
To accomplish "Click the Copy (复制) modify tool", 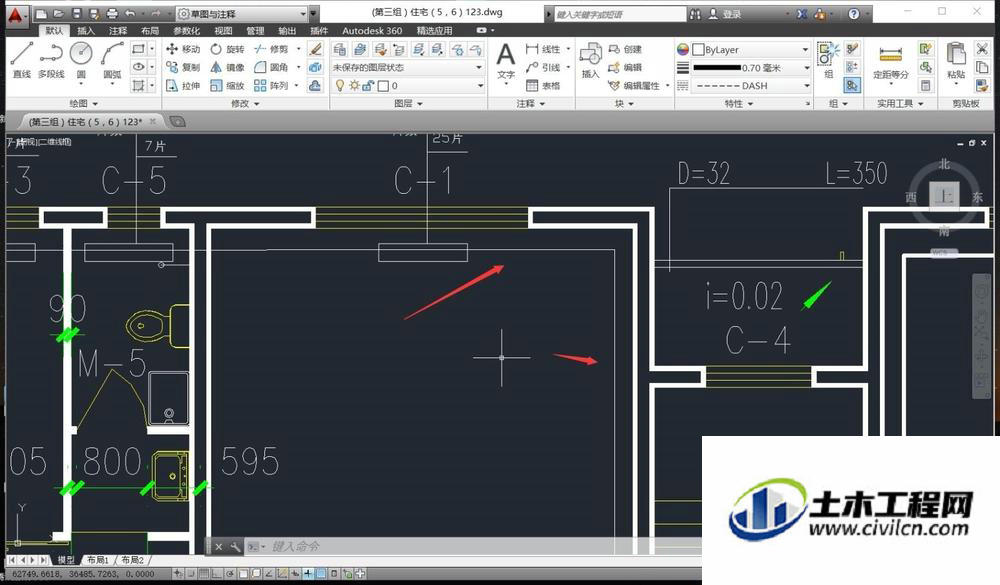I will click(x=182, y=67).
